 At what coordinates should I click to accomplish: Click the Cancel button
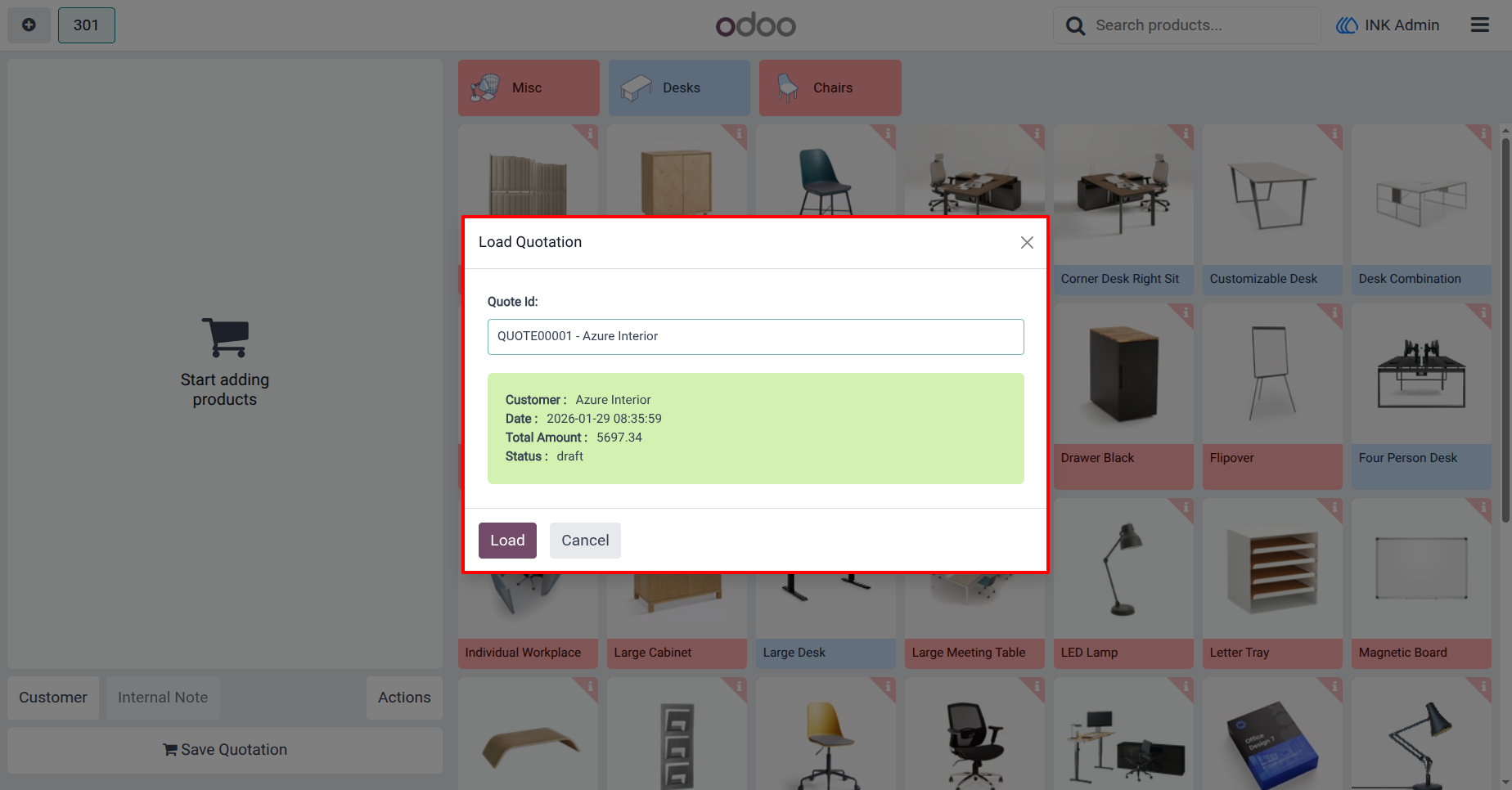585,541
